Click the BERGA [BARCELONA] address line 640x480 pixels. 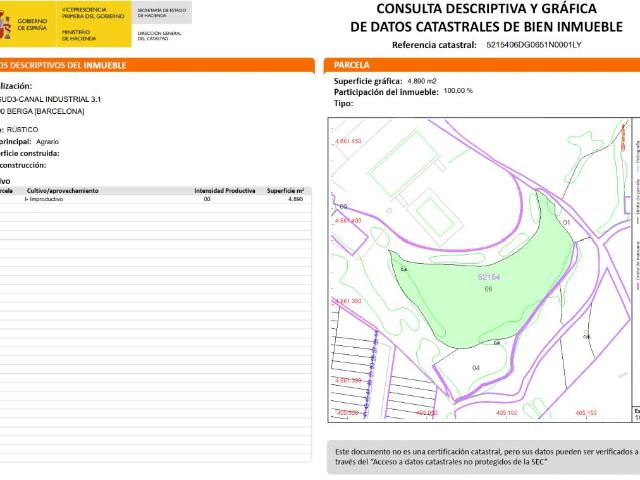tap(45, 111)
